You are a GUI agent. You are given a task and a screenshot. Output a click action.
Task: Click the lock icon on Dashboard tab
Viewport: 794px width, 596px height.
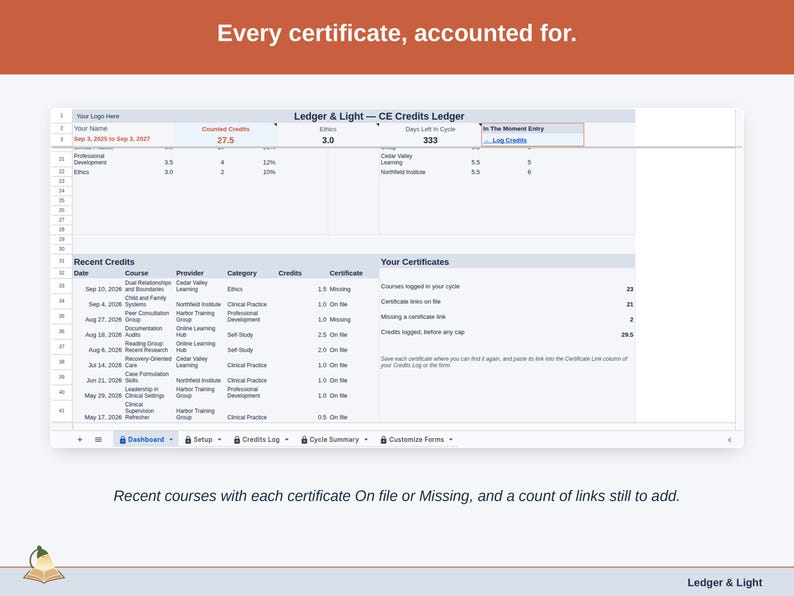tap(123, 440)
